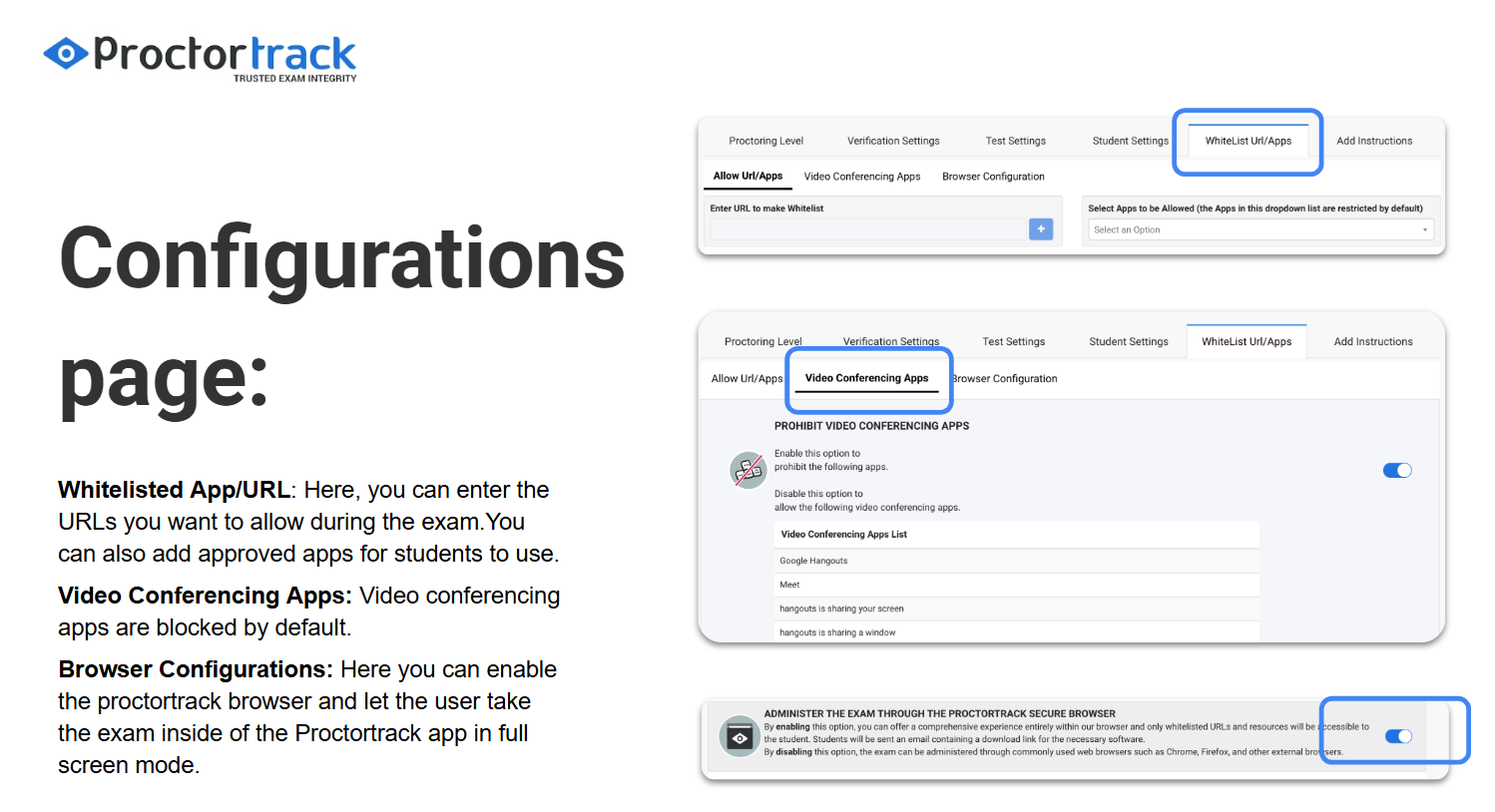Switch to Video Conferencing Apps subtab in top panel

tap(862, 177)
